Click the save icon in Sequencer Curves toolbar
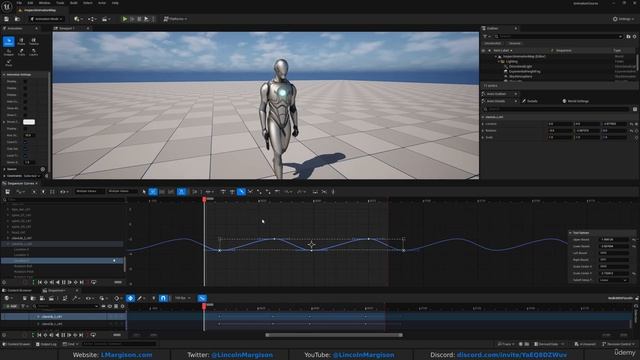Screen dimensions: 640x360 click(7, 191)
